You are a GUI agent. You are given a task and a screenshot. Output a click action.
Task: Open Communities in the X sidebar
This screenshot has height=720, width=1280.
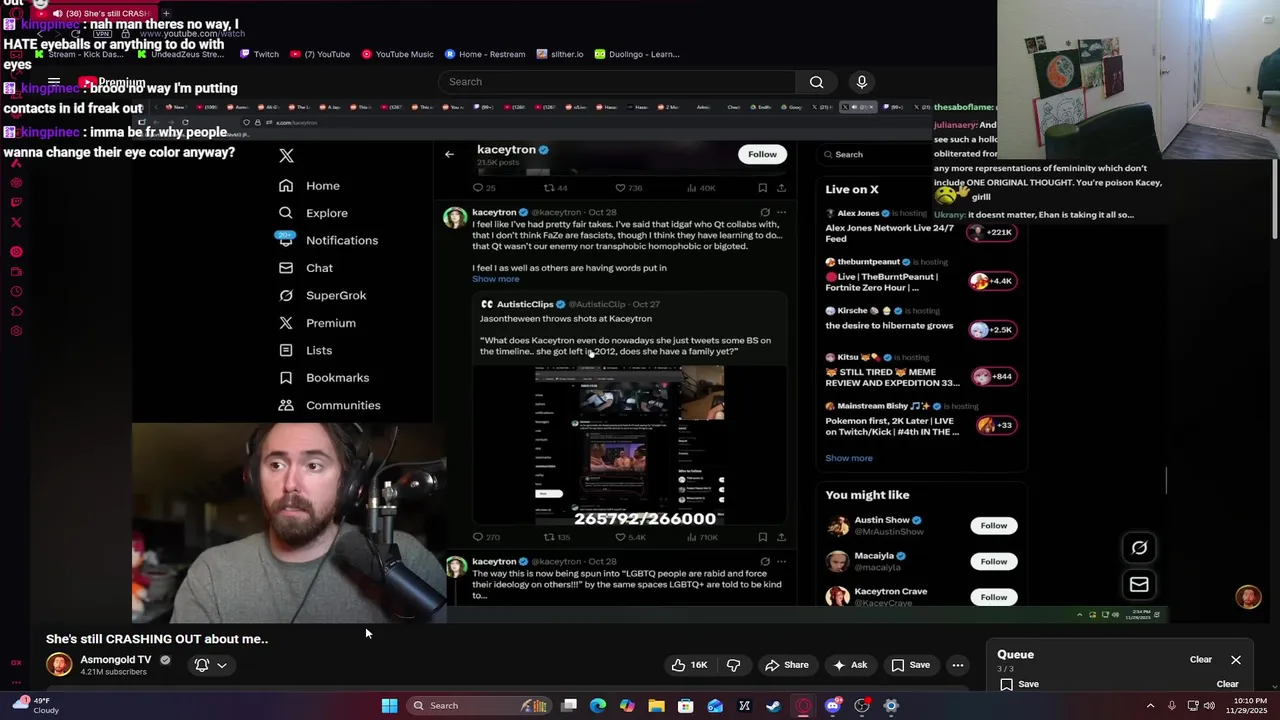pos(330,405)
